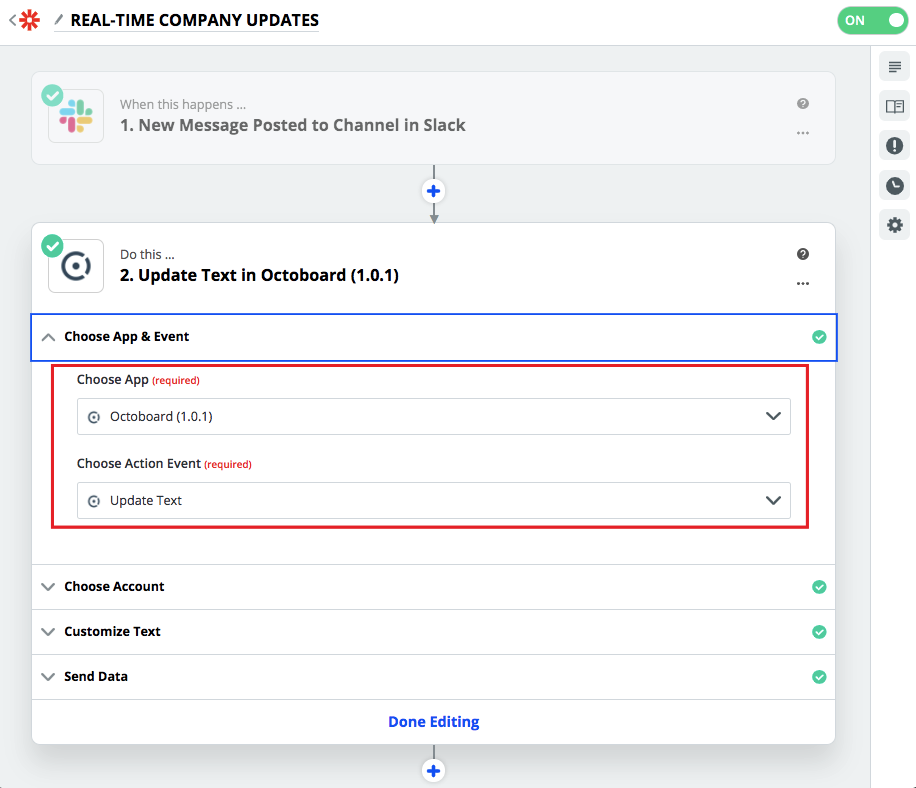The image size is (916, 788).
Task: Click the green checkmark on Send Data row
Action: (x=819, y=676)
